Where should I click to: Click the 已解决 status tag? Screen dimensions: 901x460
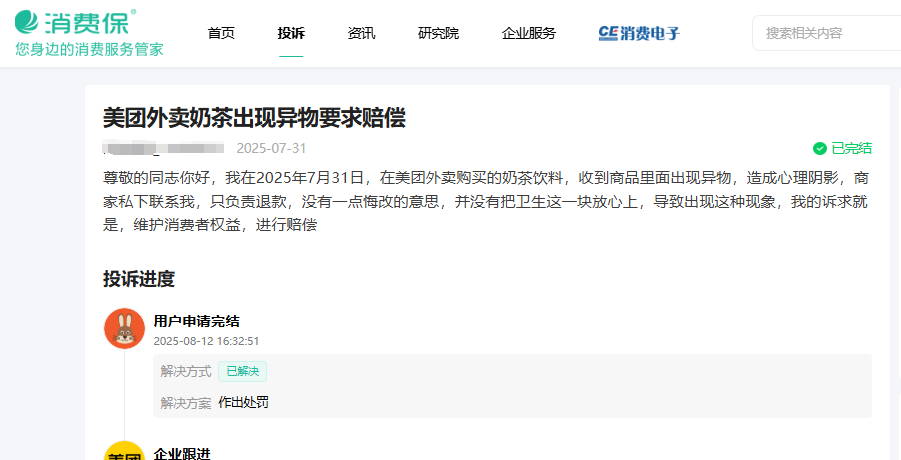pos(242,372)
